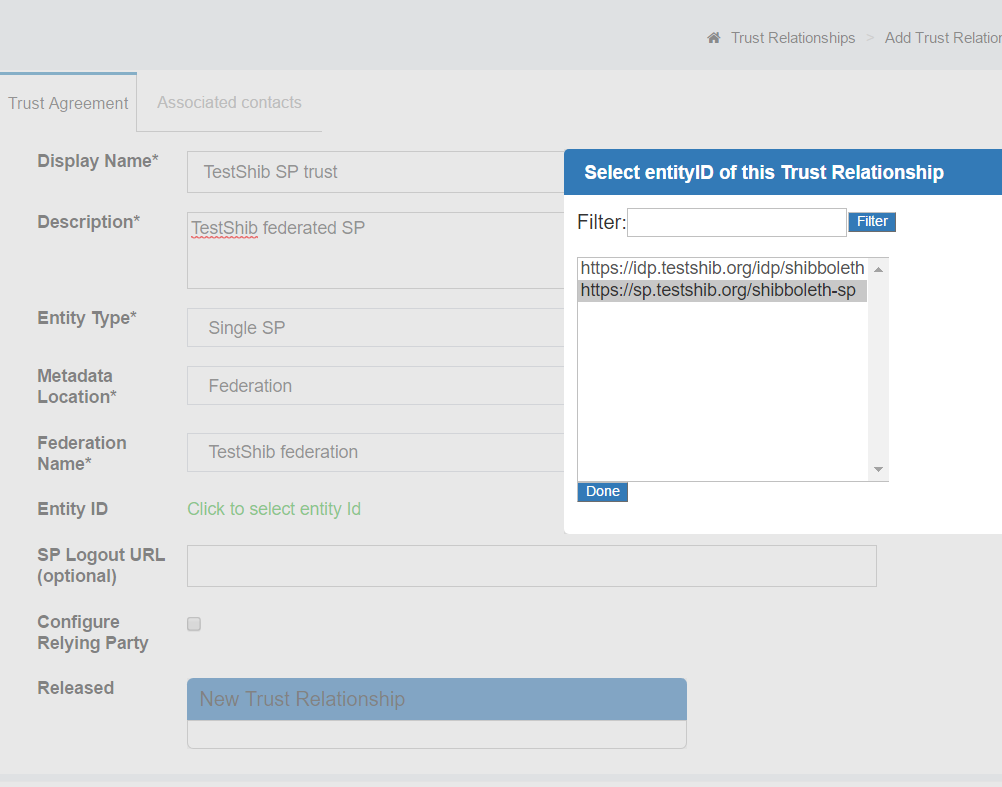Focus the Description text area
The width and height of the screenshot is (1002, 787).
[375, 250]
